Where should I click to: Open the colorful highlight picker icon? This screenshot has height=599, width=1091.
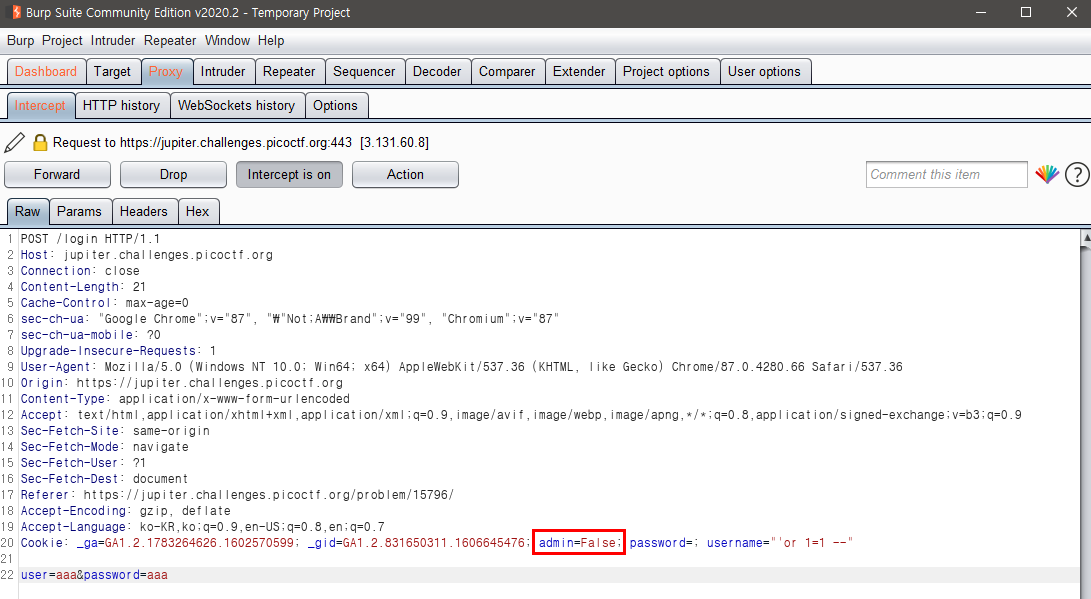pyautogui.click(x=1046, y=175)
